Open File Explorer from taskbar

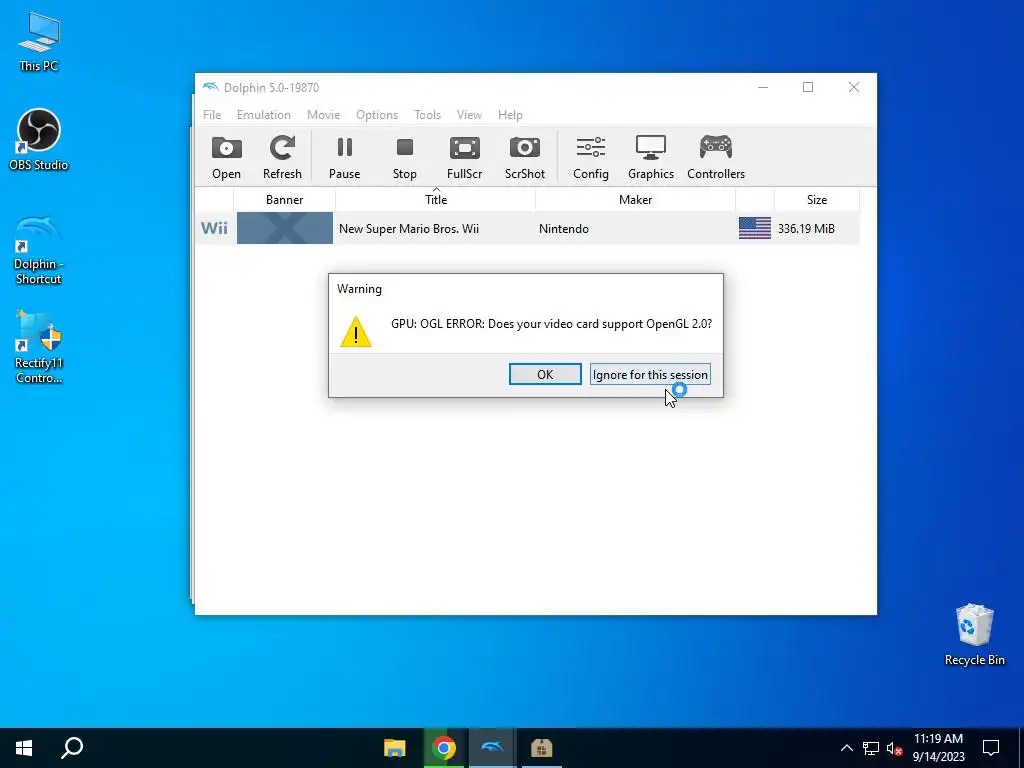coord(394,748)
